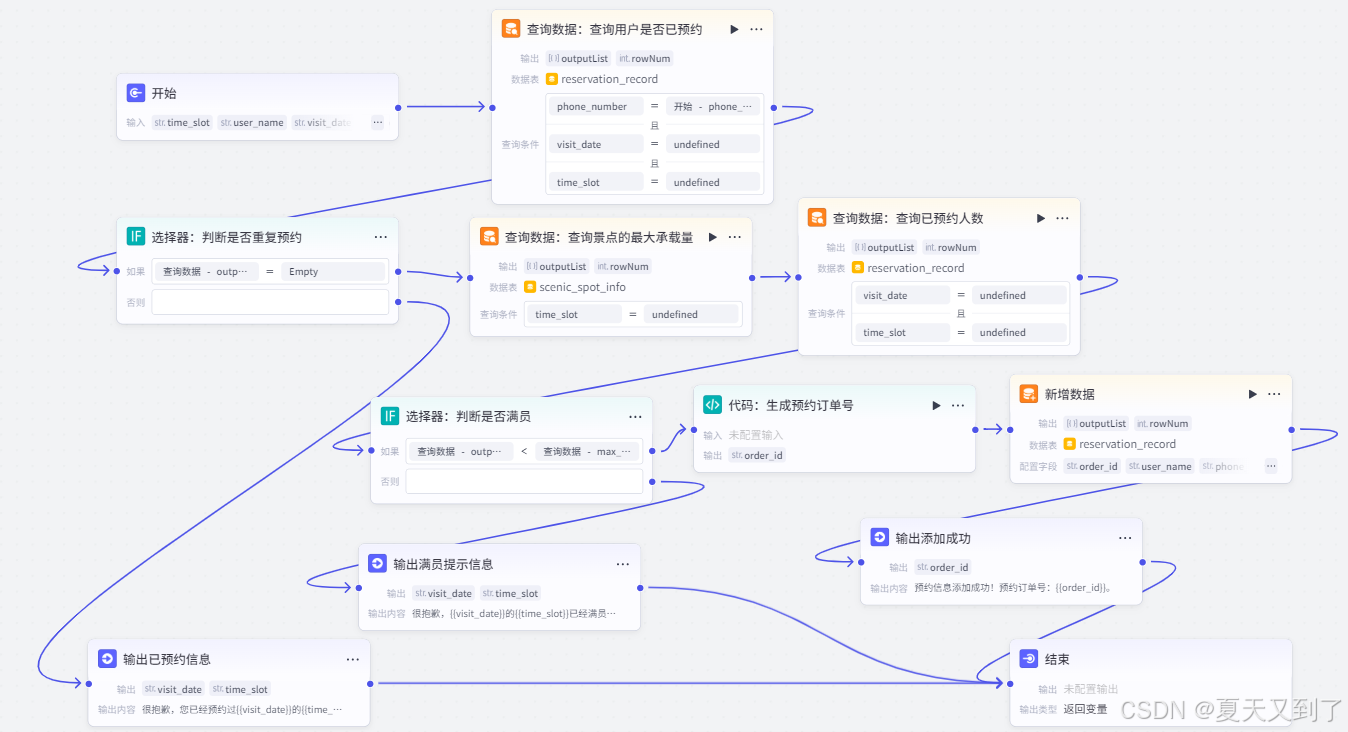Image resolution: width=1348 pixels, height=732 pixels.
Task: Open more menu of 判断是否满员 selector
Action: point(635,416)
